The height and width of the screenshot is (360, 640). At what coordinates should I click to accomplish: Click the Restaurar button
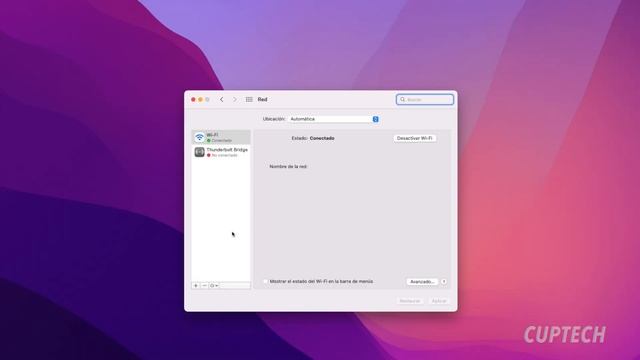point(410,301)
